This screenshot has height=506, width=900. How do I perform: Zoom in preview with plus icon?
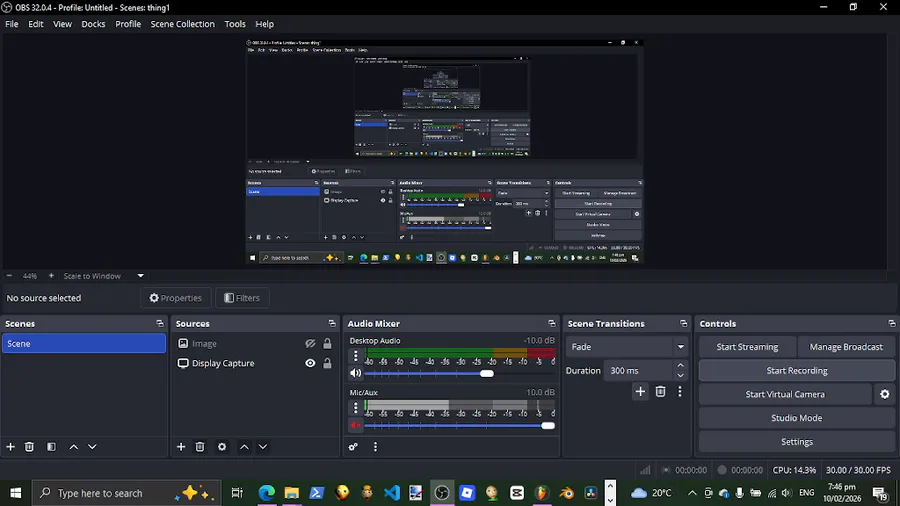(51, 276)
